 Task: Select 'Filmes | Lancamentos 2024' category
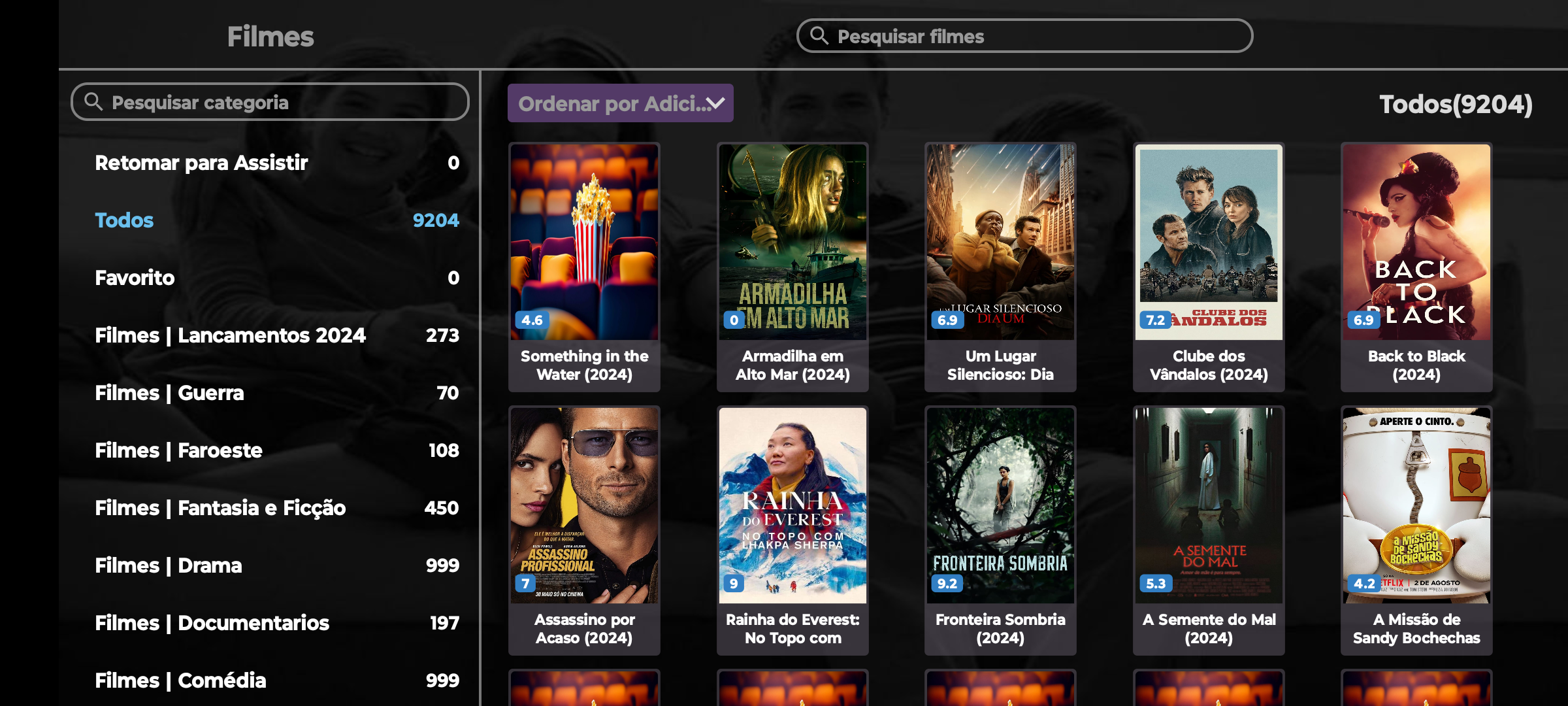tap(230, 335)
